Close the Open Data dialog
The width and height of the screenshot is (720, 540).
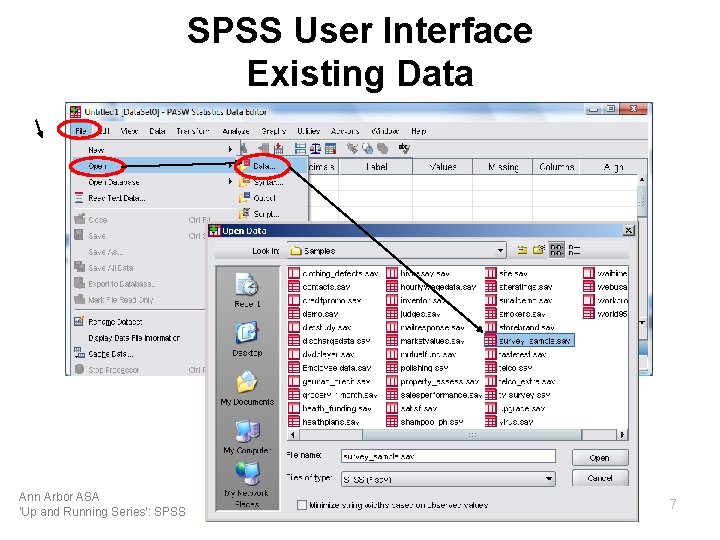coord(629,230)
